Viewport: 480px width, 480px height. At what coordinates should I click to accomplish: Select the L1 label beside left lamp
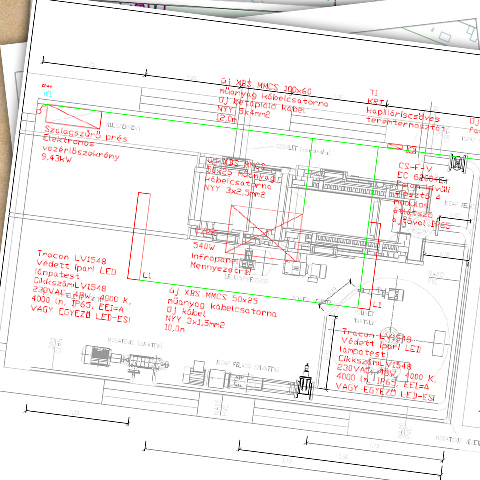[x=147, y=275]
